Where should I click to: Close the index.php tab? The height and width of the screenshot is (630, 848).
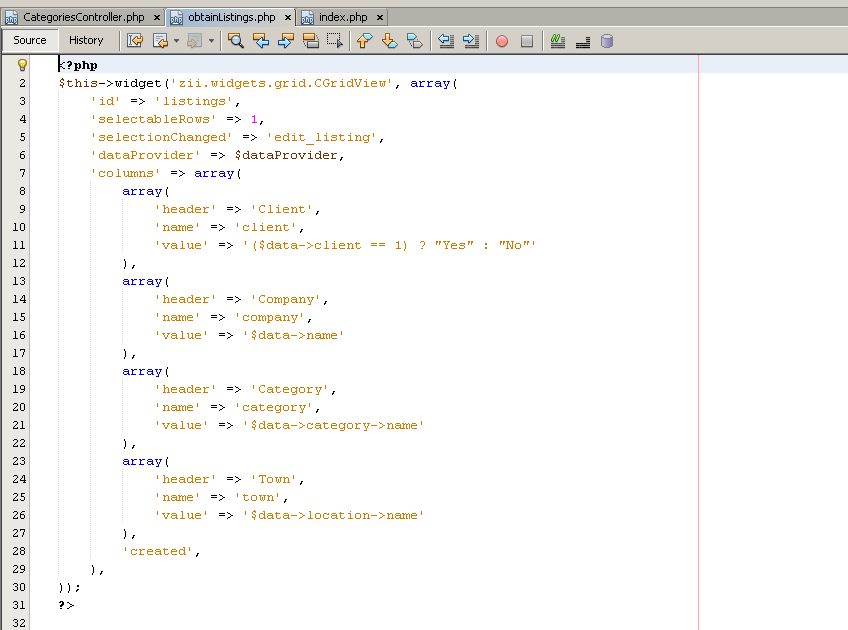pos(380,17)
